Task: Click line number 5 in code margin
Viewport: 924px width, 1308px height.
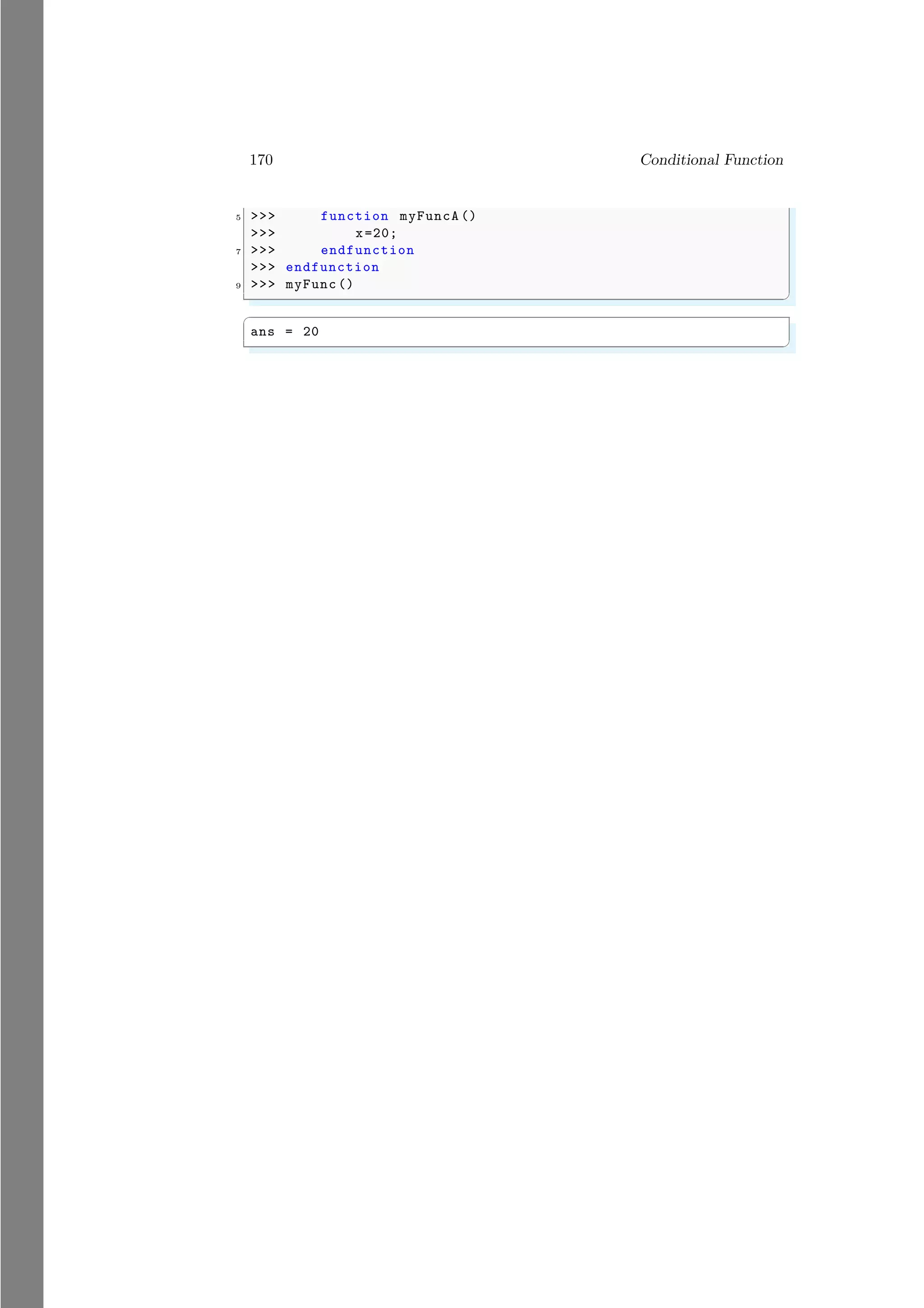Action: pyautogui.click(x=238, y=218)
